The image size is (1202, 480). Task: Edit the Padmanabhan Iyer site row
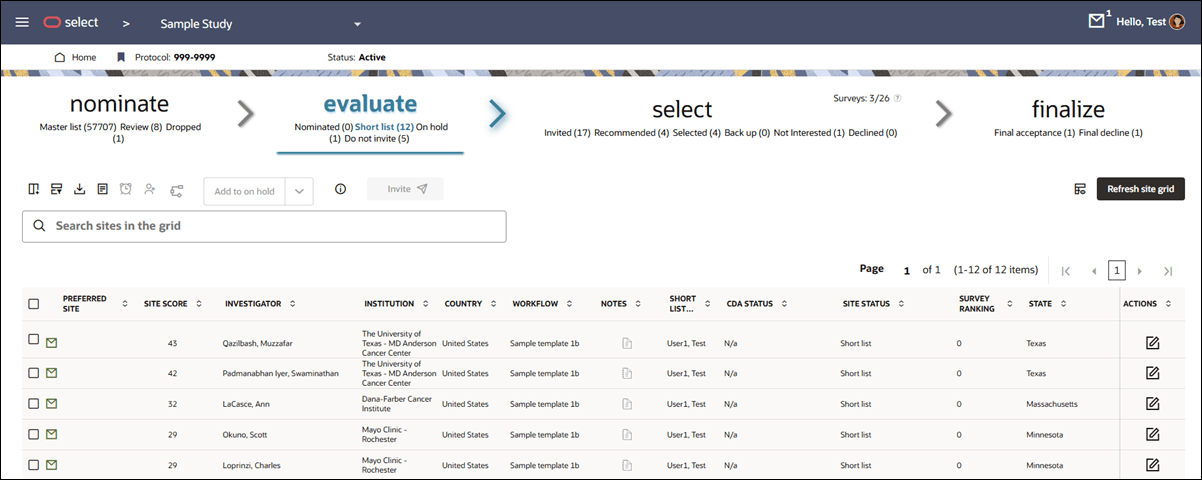tap(1152, 372)
